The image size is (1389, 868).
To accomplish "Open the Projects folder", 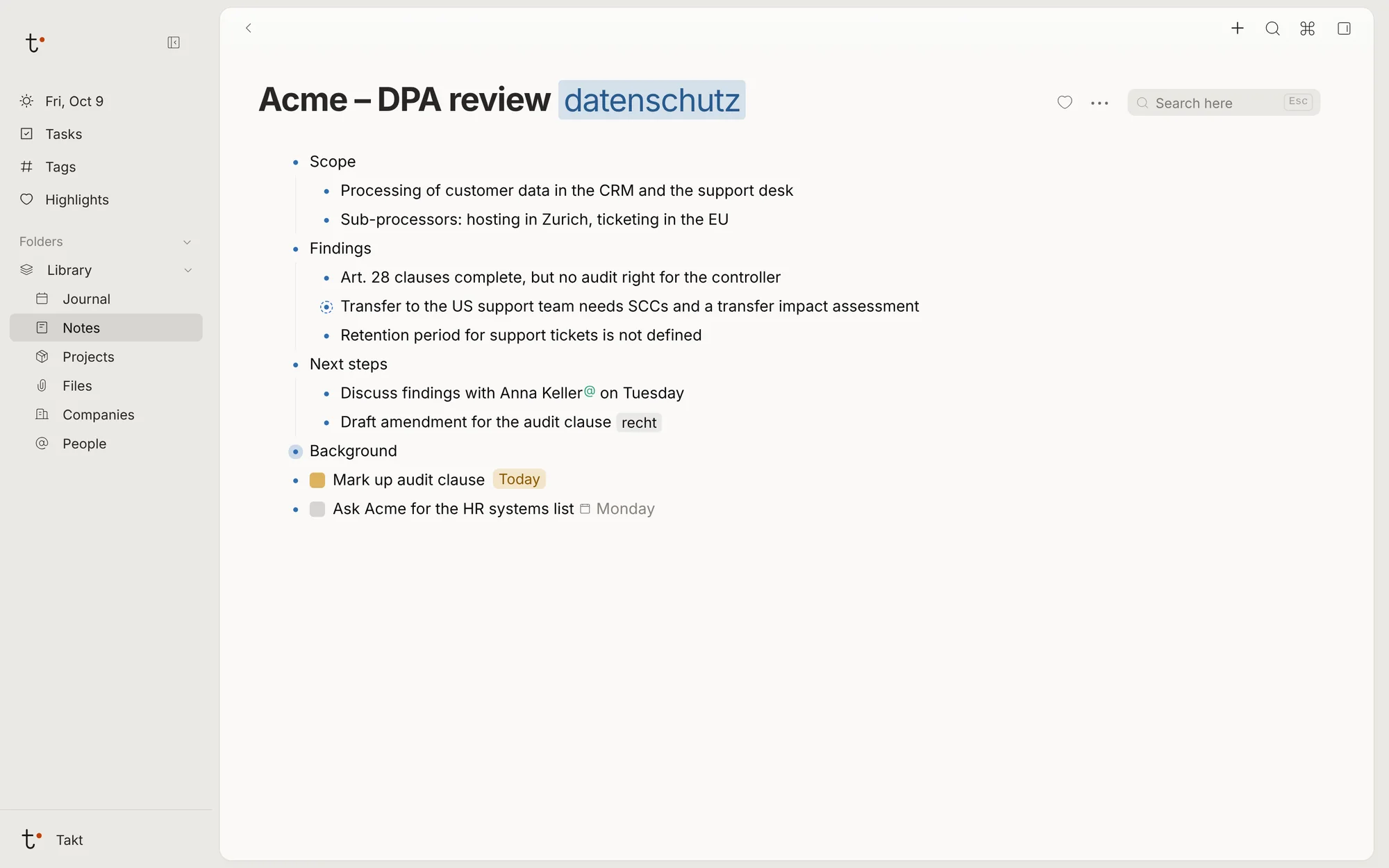I will (106, 357).
